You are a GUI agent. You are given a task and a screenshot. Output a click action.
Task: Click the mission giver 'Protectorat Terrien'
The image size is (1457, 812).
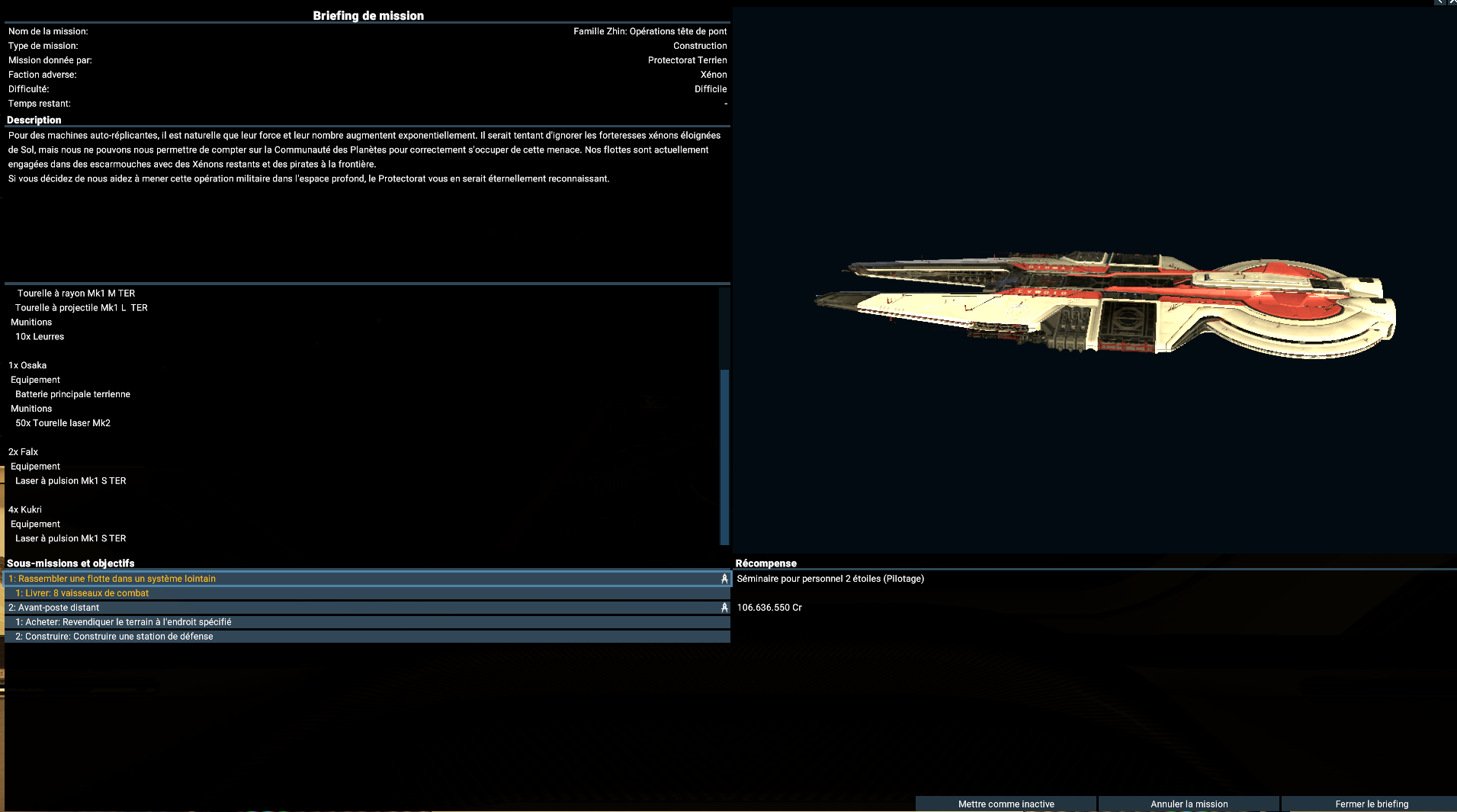(688, 60)
